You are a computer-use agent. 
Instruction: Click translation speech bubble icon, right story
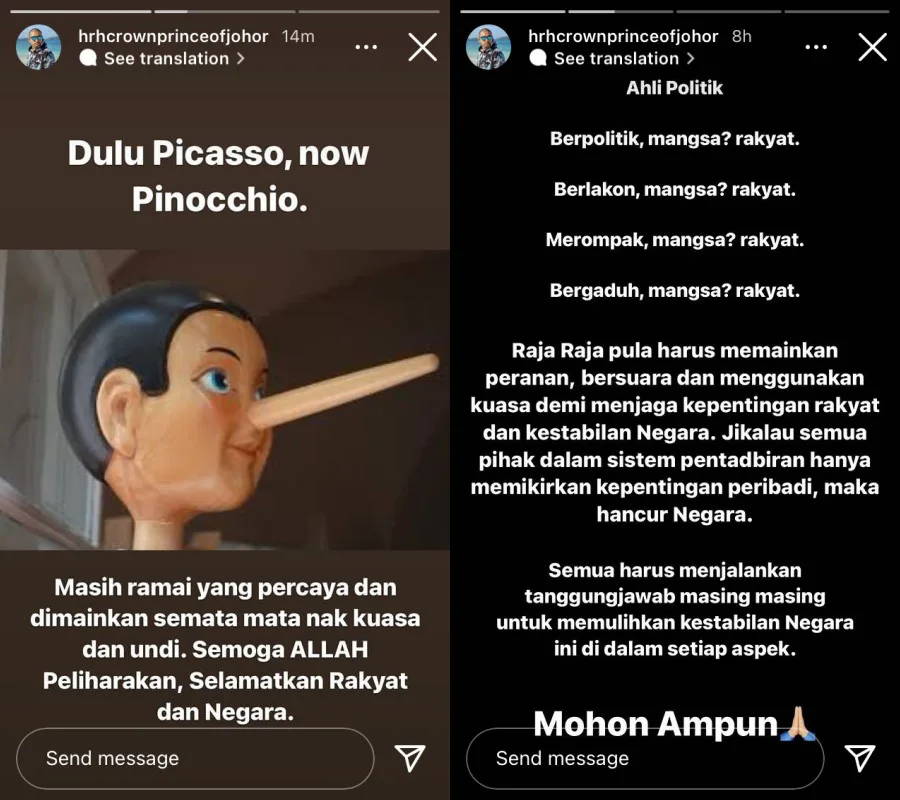click(x=538, y=59)
